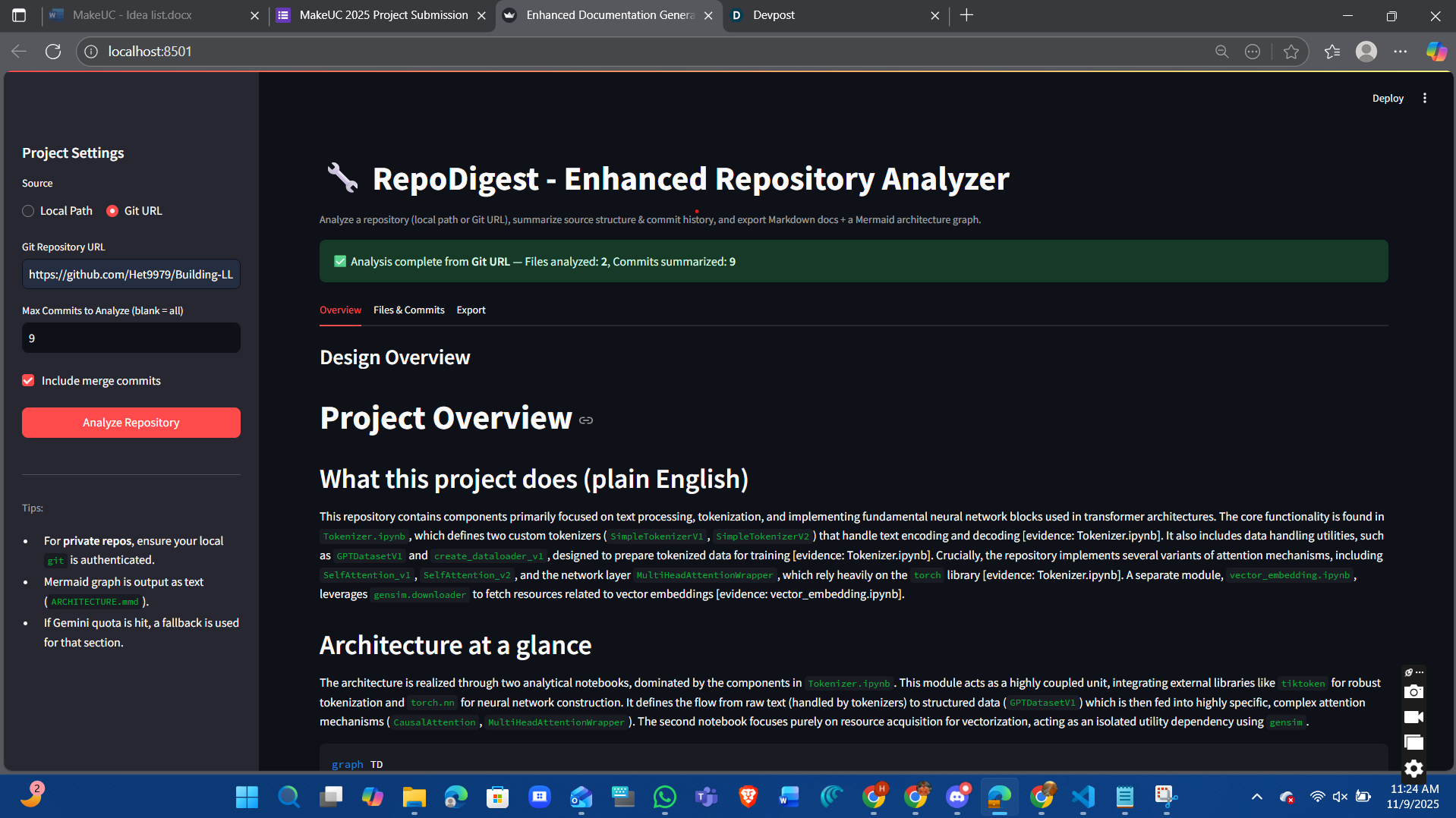The width and height of the screenshot is (1456, 818).
Task: Open Edge Settings and more menu
Action: [x=1401, y=52]
